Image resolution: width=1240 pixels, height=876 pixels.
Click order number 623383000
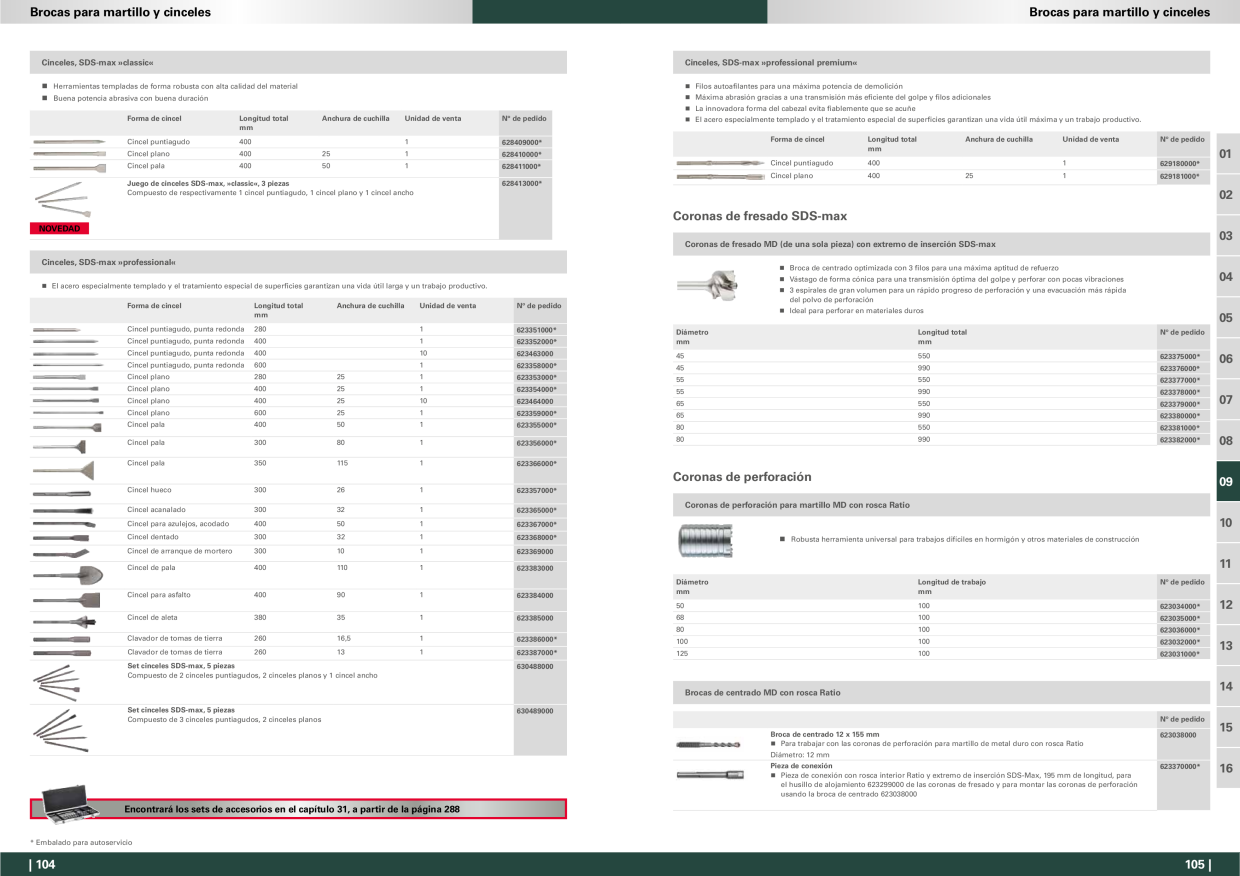535,568
